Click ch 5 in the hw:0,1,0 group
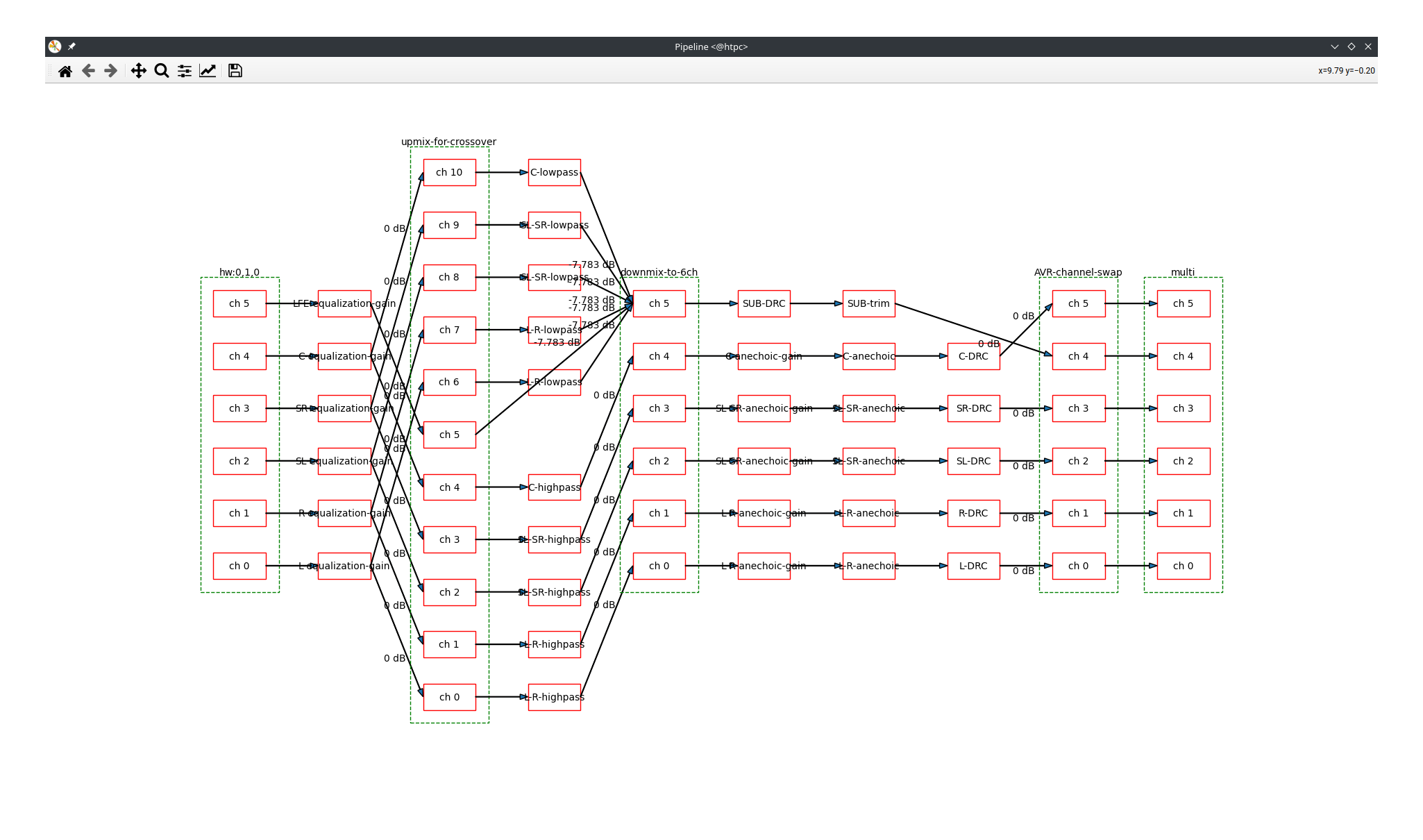This screenshot has height=840, width=1423. tap(239, 303)
